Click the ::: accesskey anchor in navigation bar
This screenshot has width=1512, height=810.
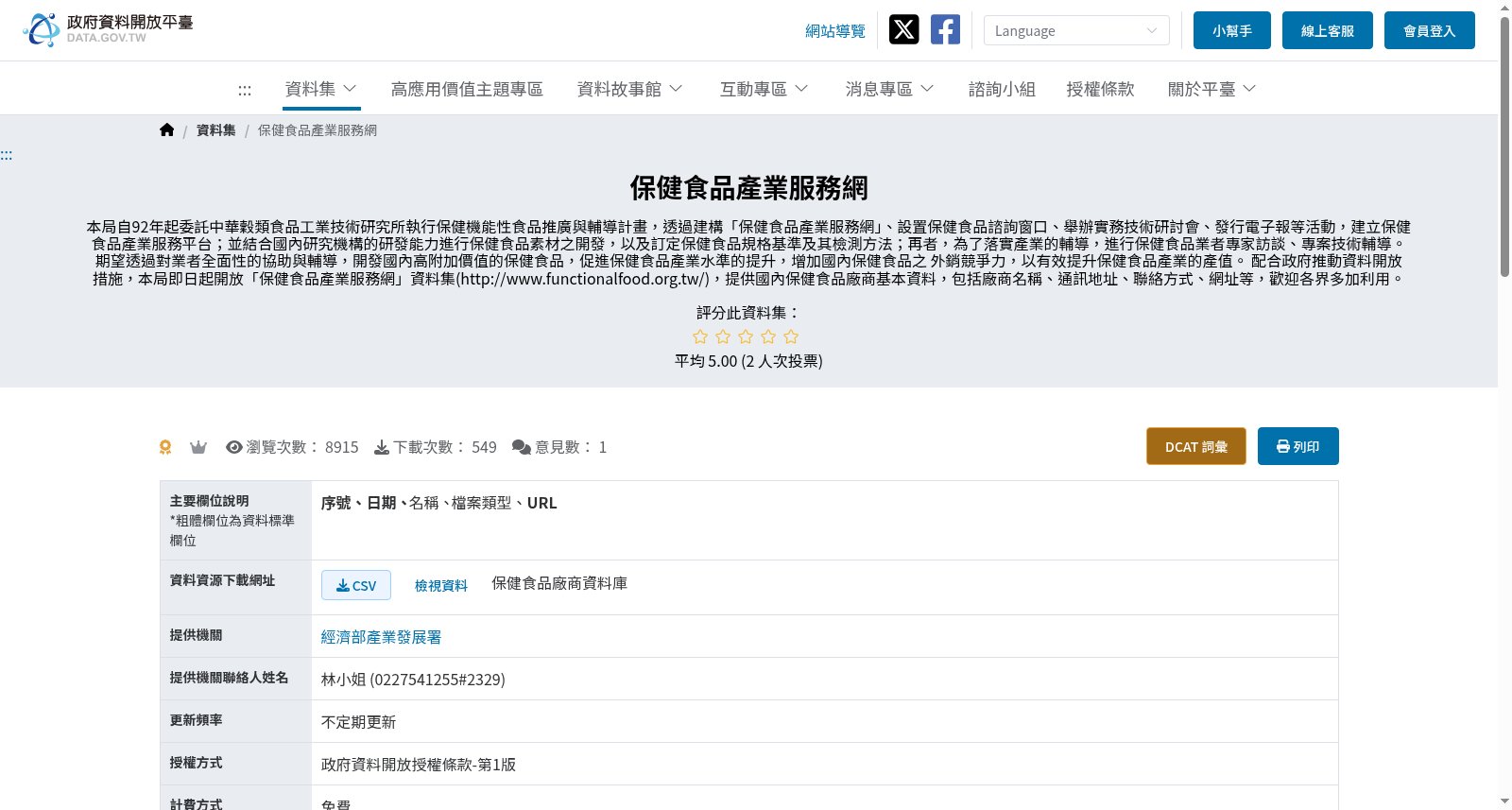point(245,90)
